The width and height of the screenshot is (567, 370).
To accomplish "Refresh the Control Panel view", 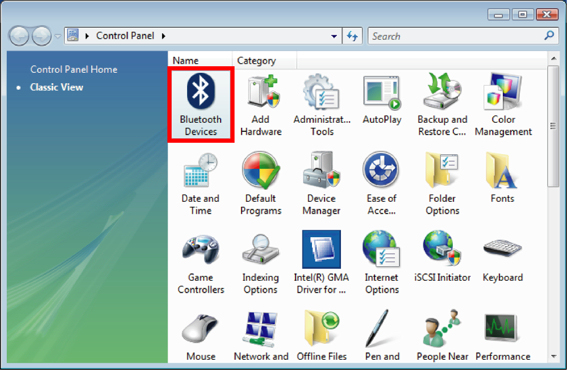I will tap(352, 36).
